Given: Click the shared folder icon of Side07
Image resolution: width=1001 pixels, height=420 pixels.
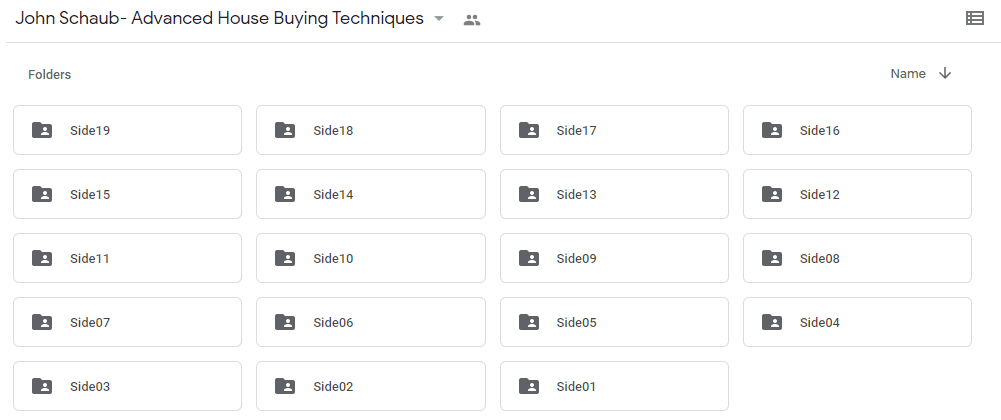Looking at the screenshot, I should (42, 322).
